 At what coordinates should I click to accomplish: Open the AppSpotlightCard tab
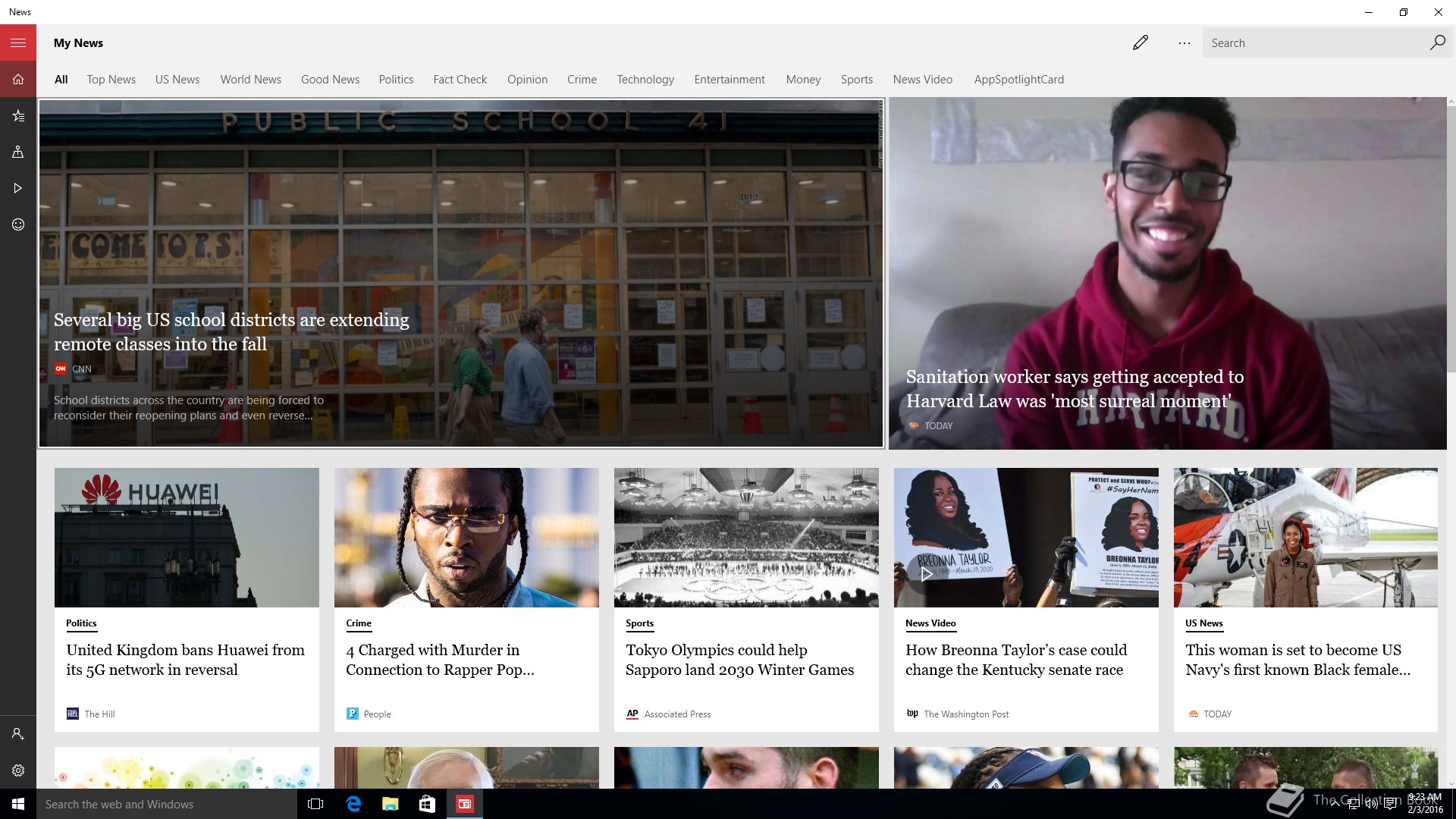coord(1019,80)
